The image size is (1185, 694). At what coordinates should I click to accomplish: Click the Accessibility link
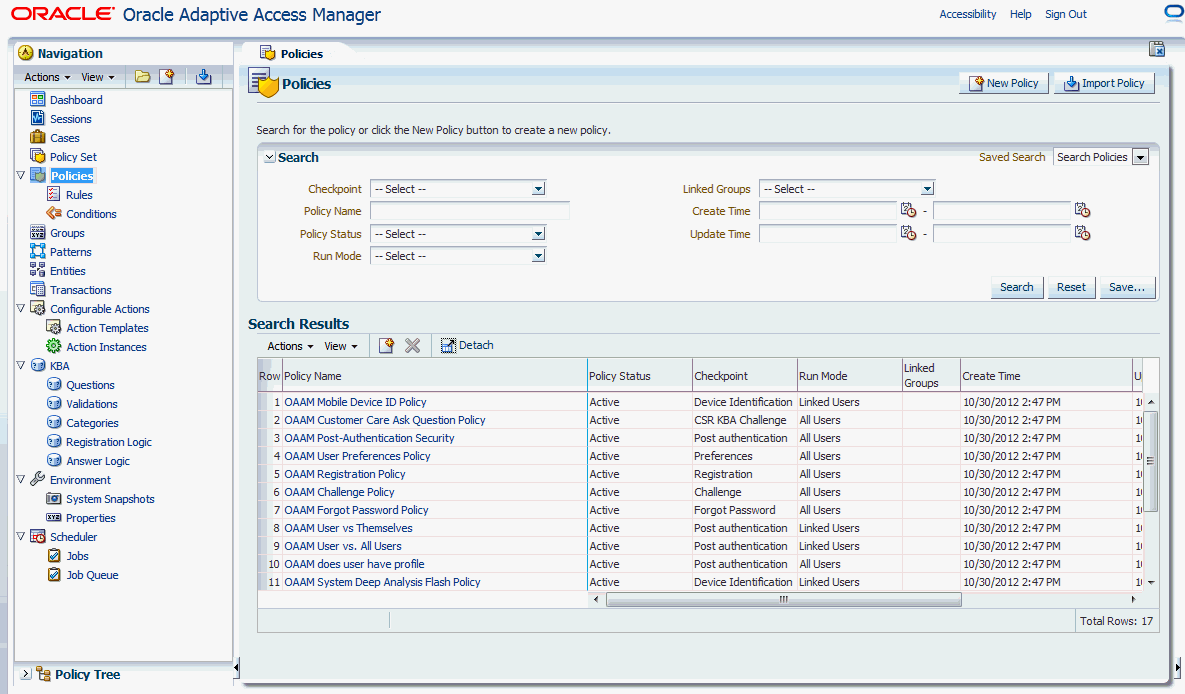[x=967, y=14]
